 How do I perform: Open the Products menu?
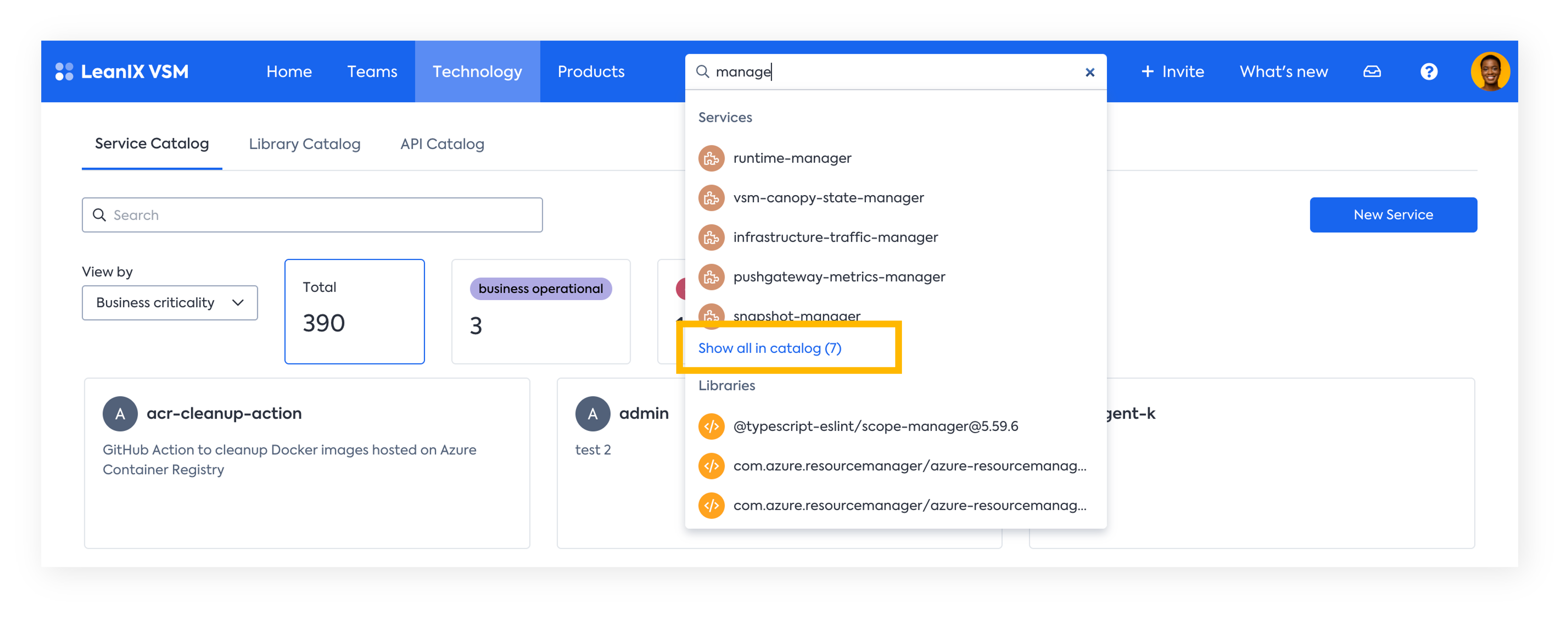[591, 71]
